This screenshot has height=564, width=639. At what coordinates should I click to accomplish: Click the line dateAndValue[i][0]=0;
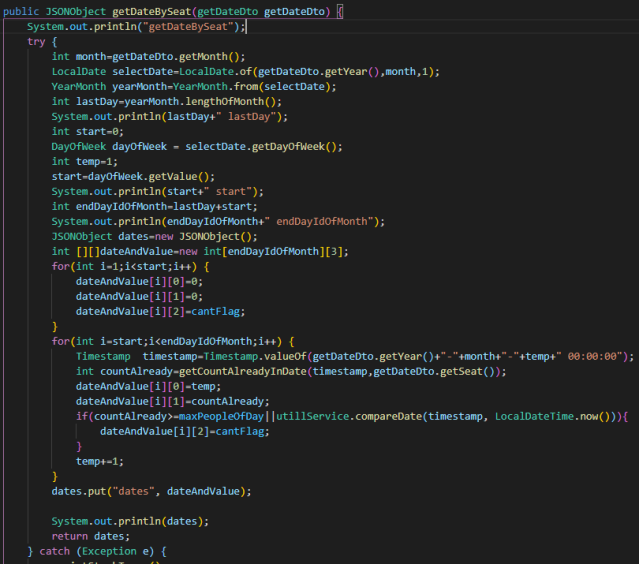click(x=139, y=282)
